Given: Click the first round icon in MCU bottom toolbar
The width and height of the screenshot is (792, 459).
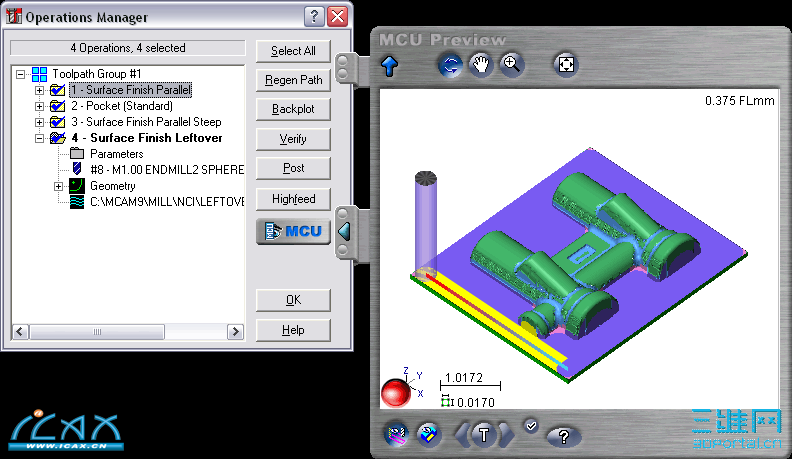Looking at the screenshot, I should [397, 434].
